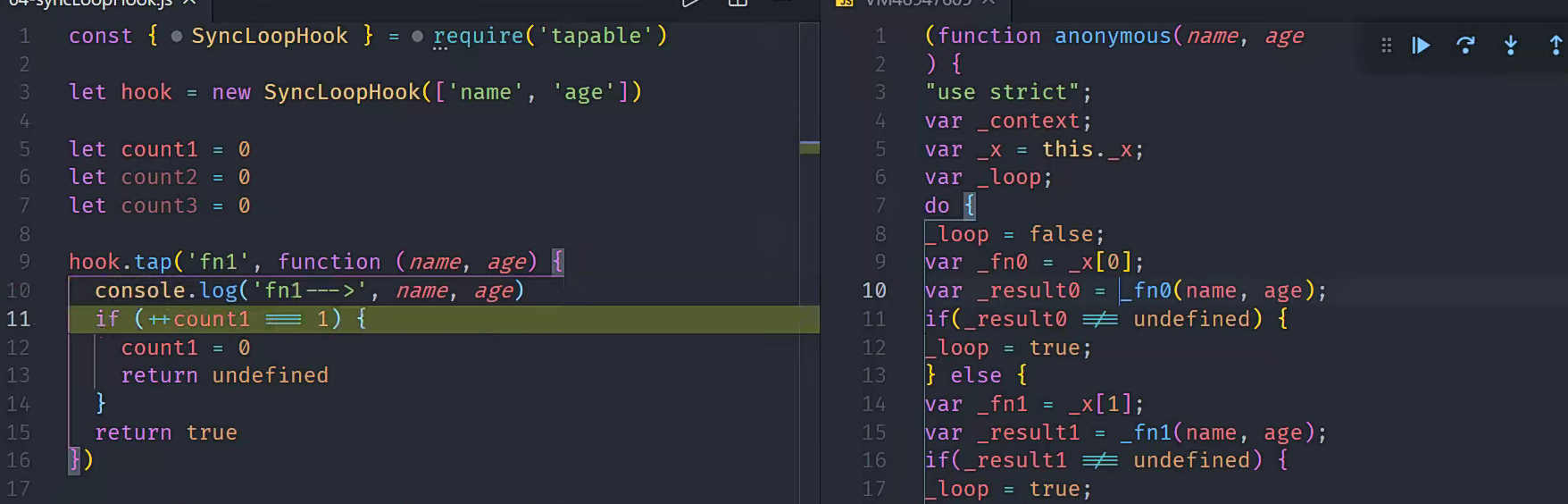Click the Step Out arrow icon

pyautogui.click(x=1555, y=45)
